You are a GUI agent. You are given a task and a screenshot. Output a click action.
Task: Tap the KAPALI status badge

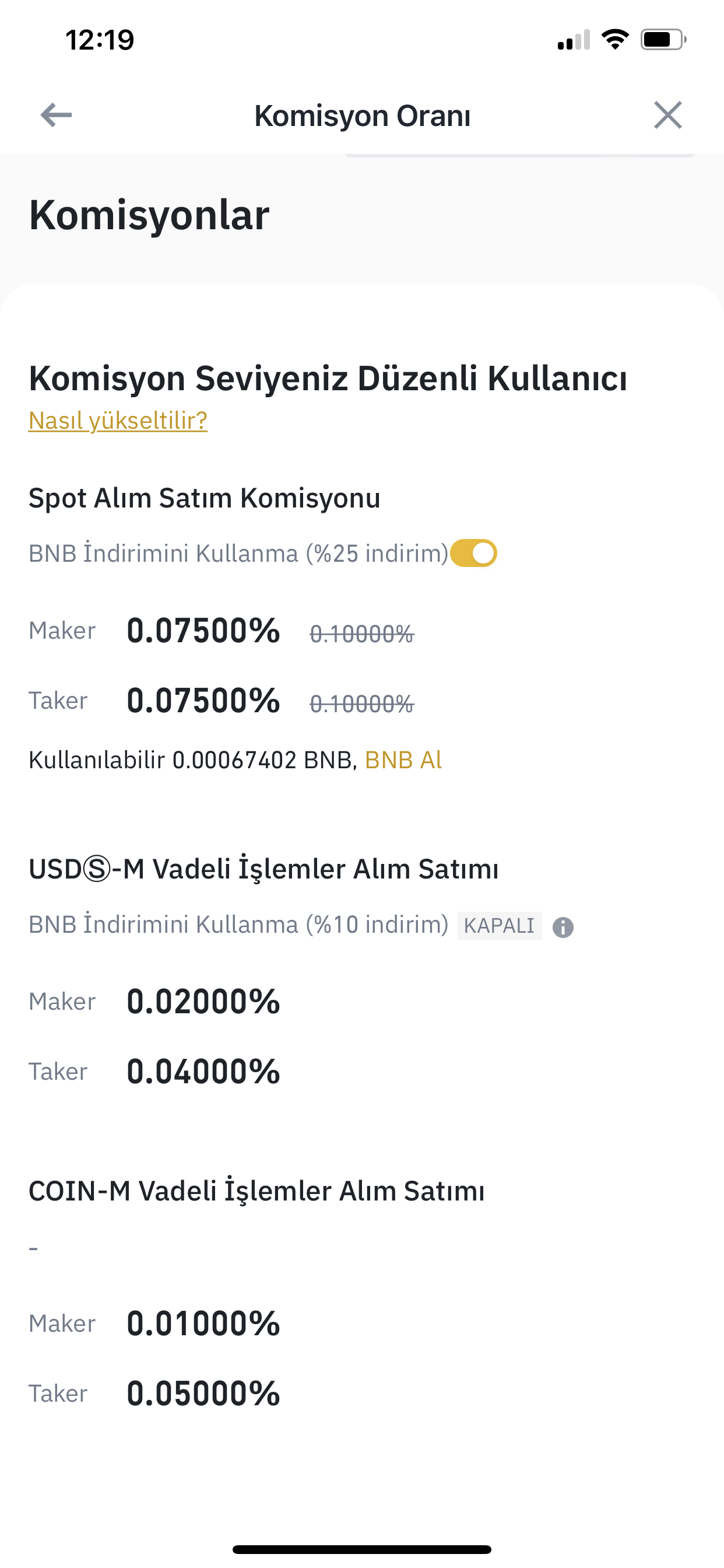click(499, 925)
